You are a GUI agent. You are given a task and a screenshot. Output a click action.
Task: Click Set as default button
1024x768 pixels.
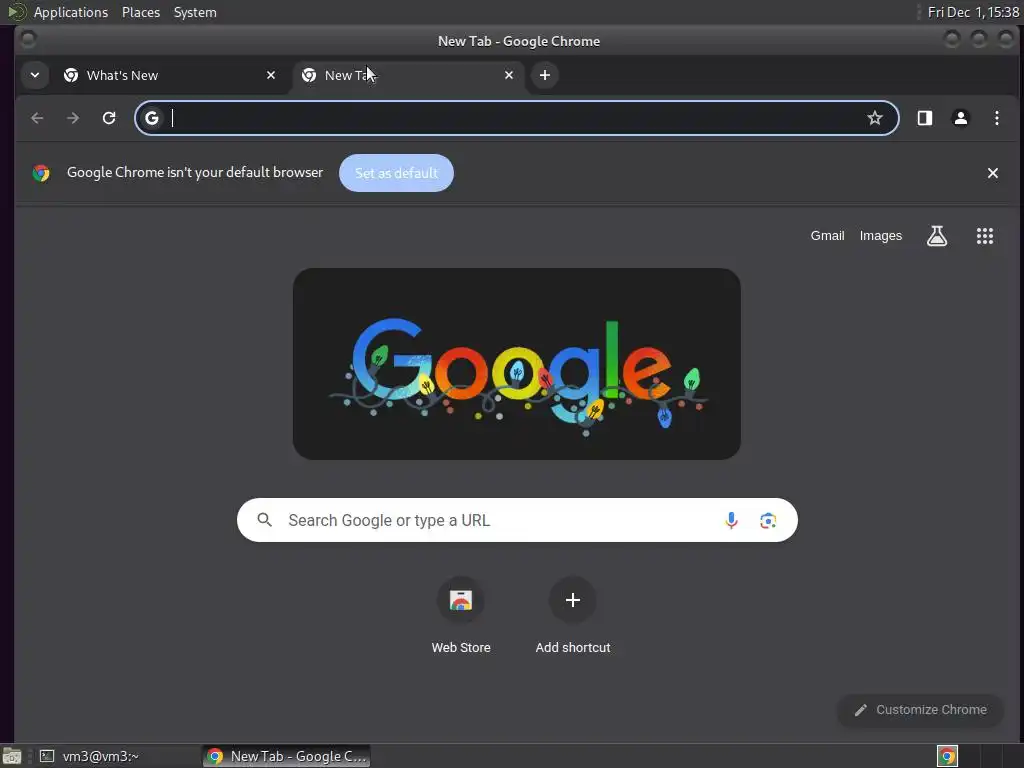pyautogui.click(x=396, y=173)
